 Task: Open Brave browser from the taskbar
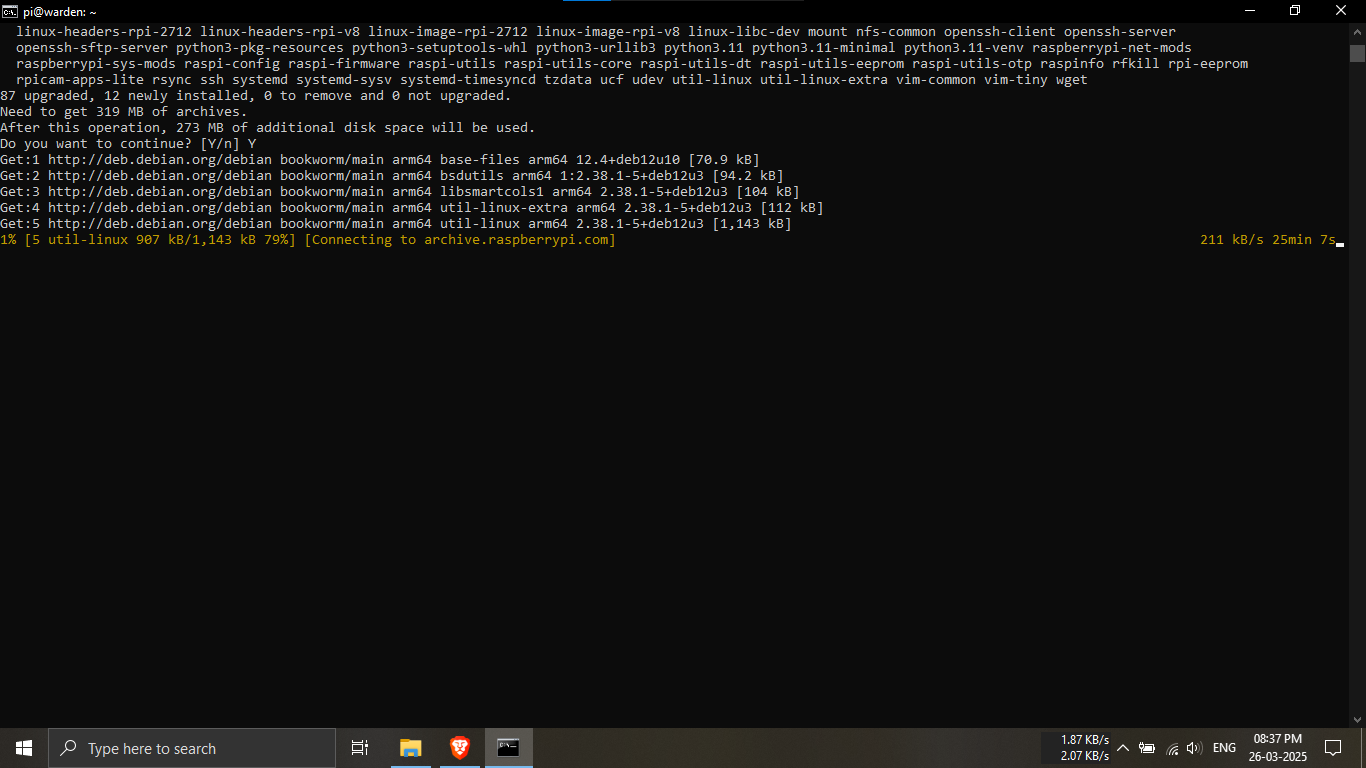[x=460, y=748]
